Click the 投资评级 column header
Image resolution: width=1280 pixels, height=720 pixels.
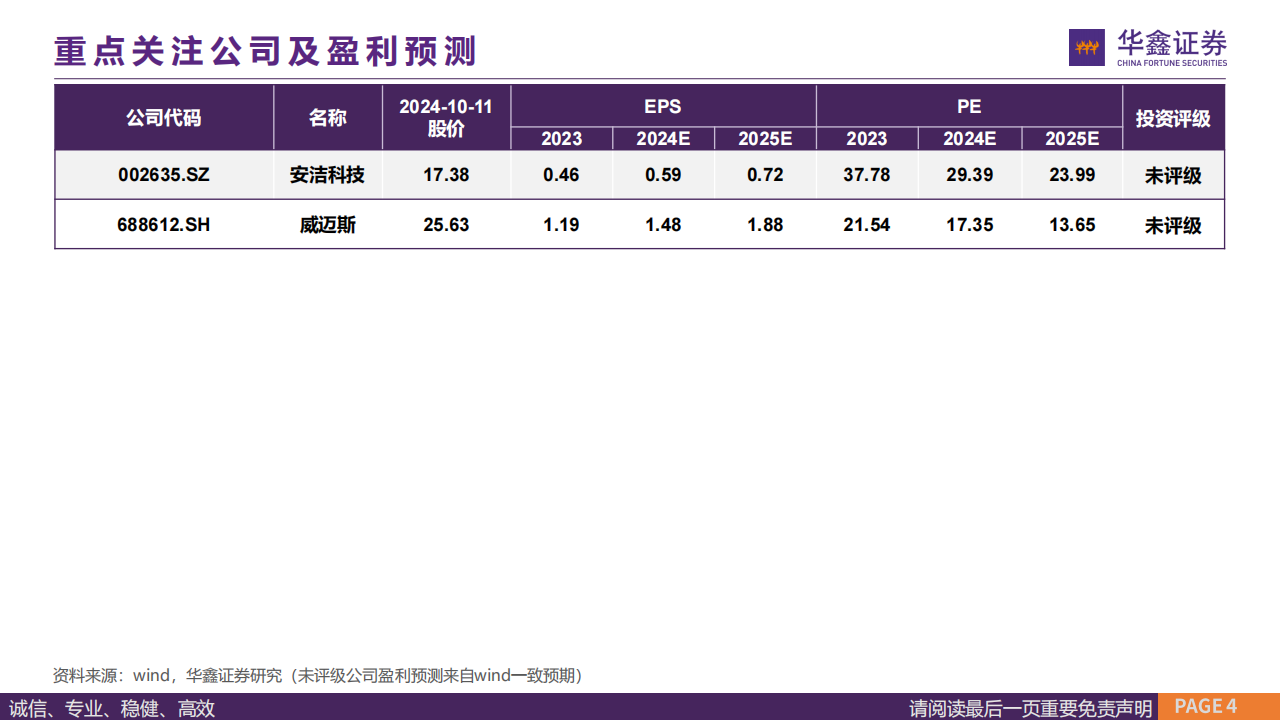pyautogui.click(x=1173, y=118)
